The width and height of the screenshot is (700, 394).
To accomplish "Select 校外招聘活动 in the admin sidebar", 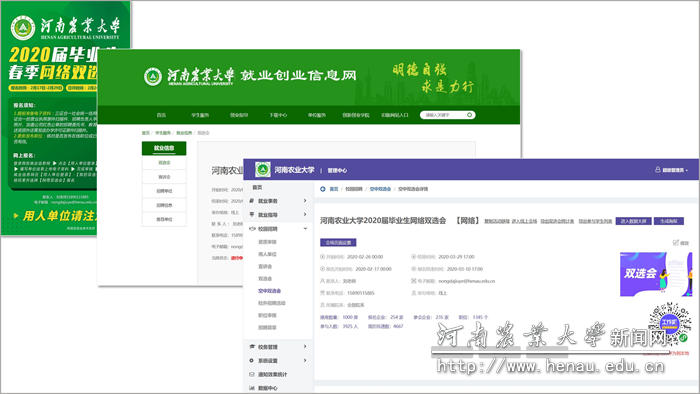I will pyautogui.click(x=272, y=303).
